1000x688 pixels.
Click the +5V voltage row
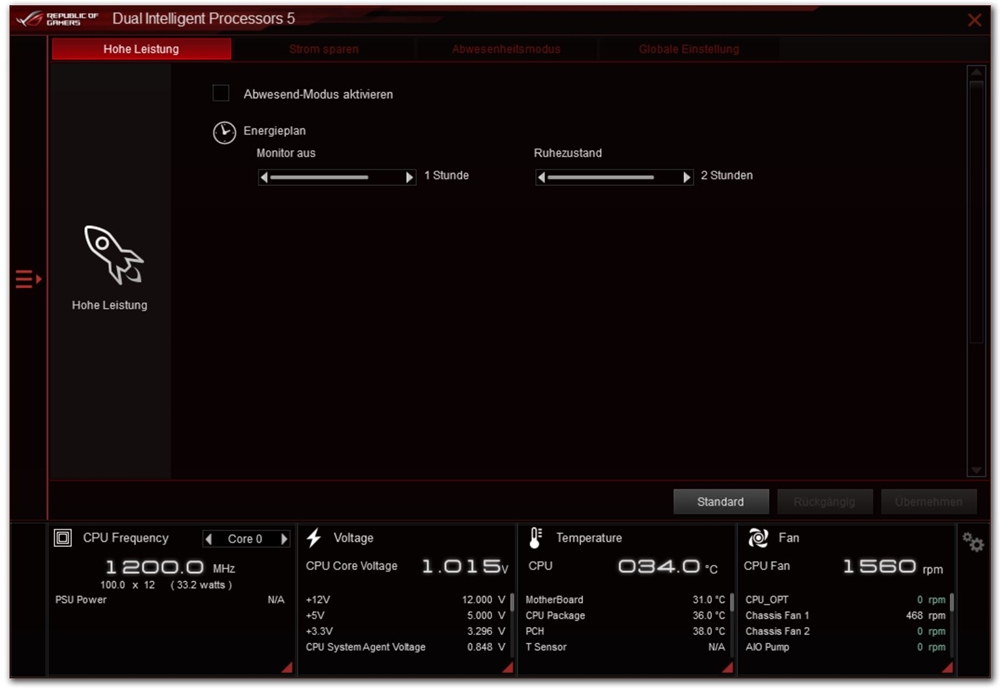pyautogui.click(x=406, y=616)
